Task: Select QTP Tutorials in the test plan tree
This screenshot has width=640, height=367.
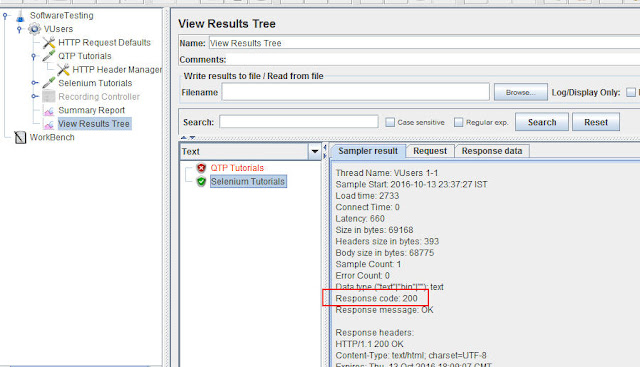Action: (x=85, y=56)
